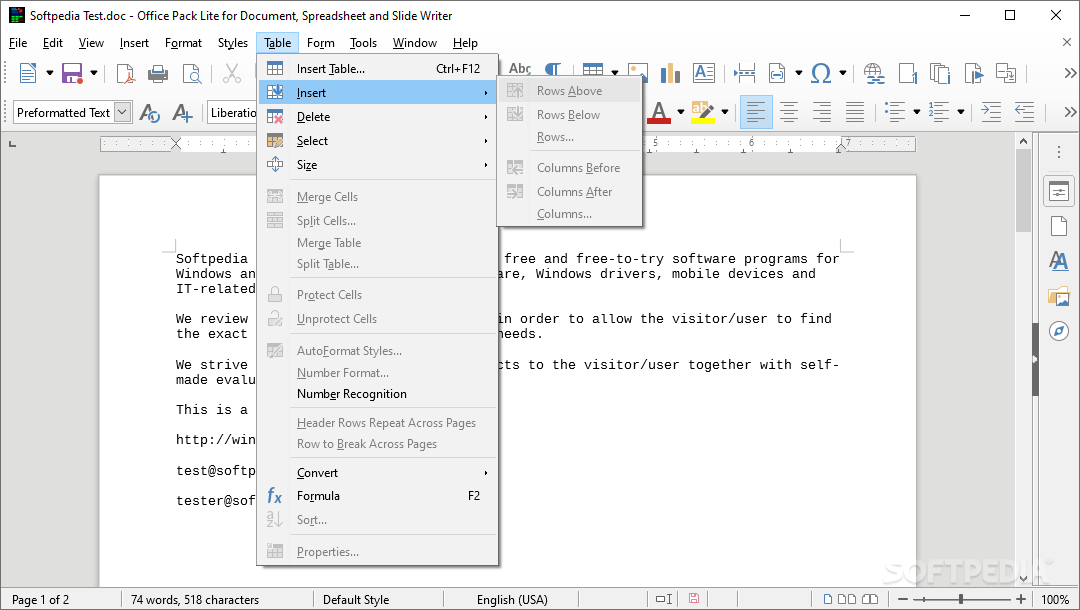
Task: Insert a footnote icon
Action: tap(908, 73)
